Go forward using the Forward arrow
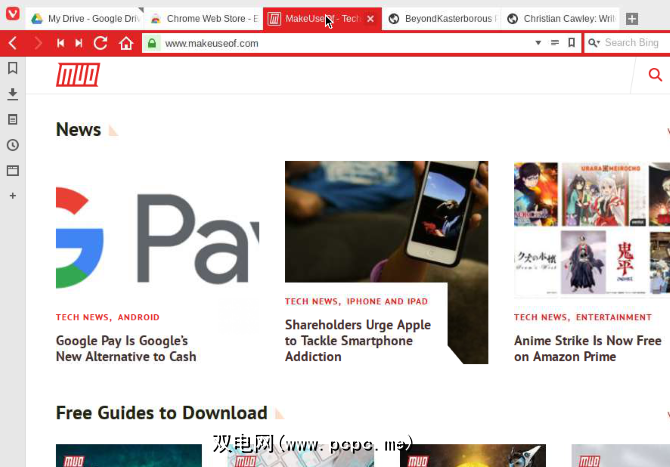The width and height of the screenshot is (670, 467). click(x=38, y=43)
